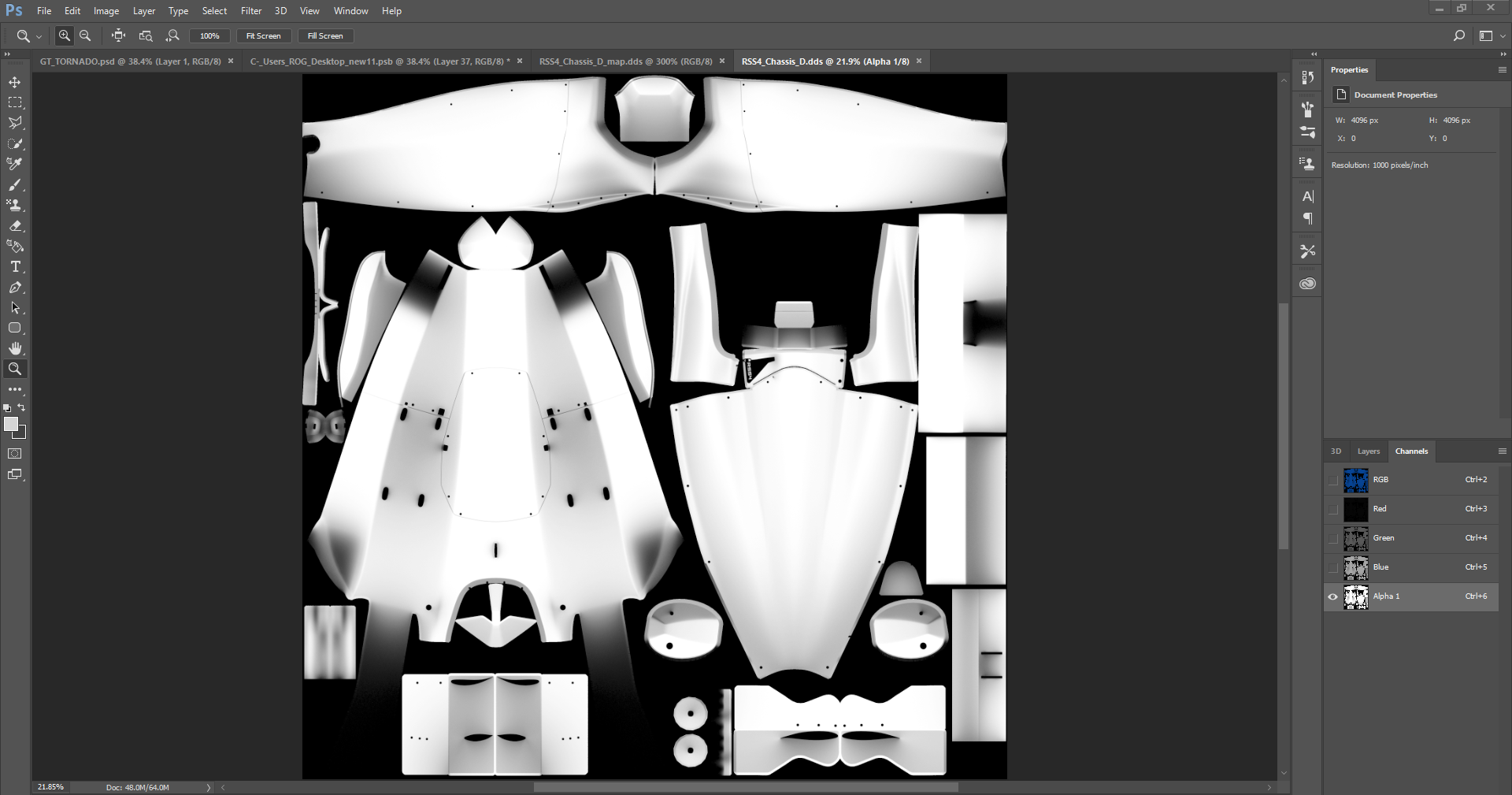Select the Quick Selection tool

coord(15,143)
